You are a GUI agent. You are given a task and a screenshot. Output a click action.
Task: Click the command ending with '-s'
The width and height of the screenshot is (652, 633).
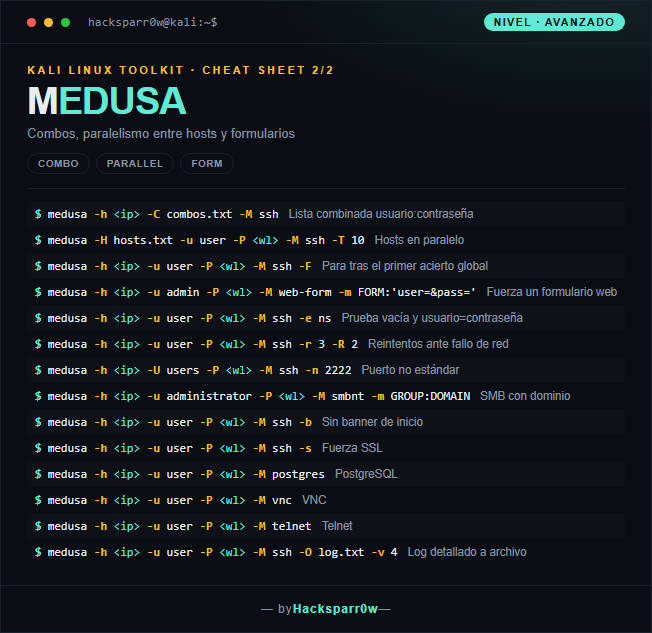coord(173,448)
